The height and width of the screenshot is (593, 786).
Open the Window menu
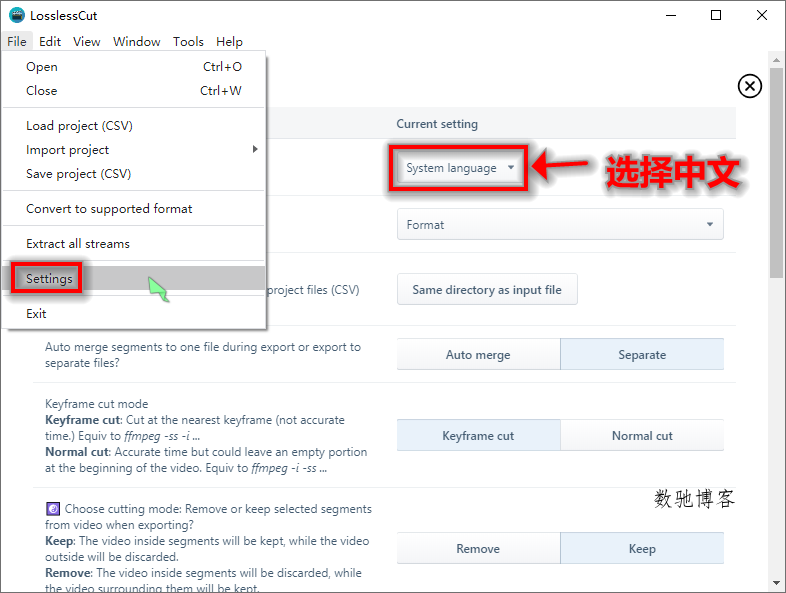tap(136, 42)
